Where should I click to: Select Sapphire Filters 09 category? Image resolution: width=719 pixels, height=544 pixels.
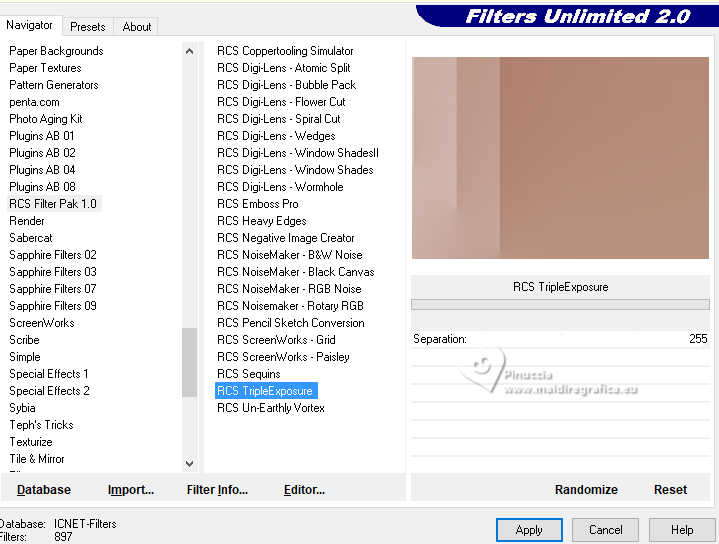tap(53, 305)
